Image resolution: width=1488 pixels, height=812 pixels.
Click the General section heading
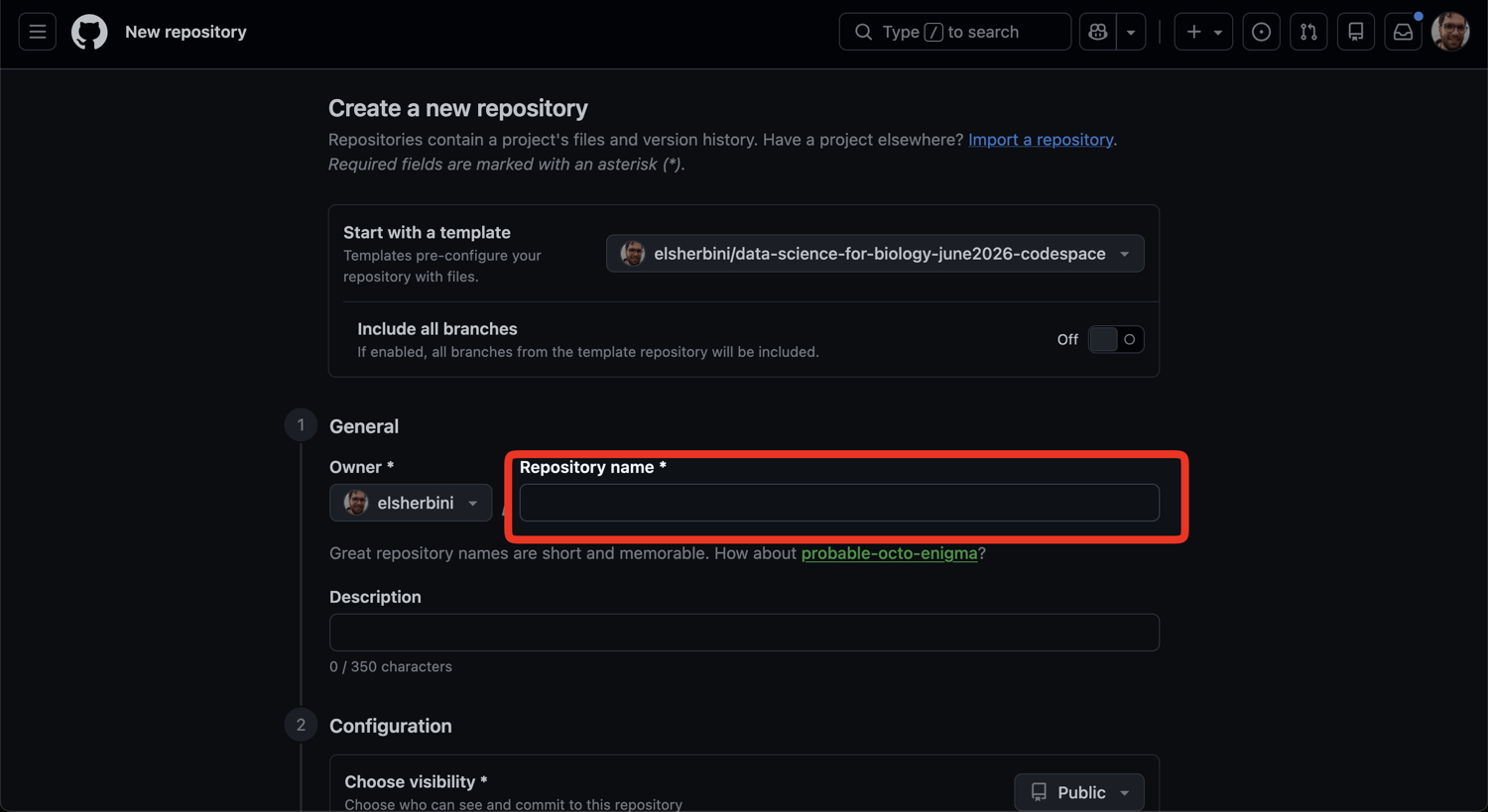pyautogui.click(x=364, y=426)
